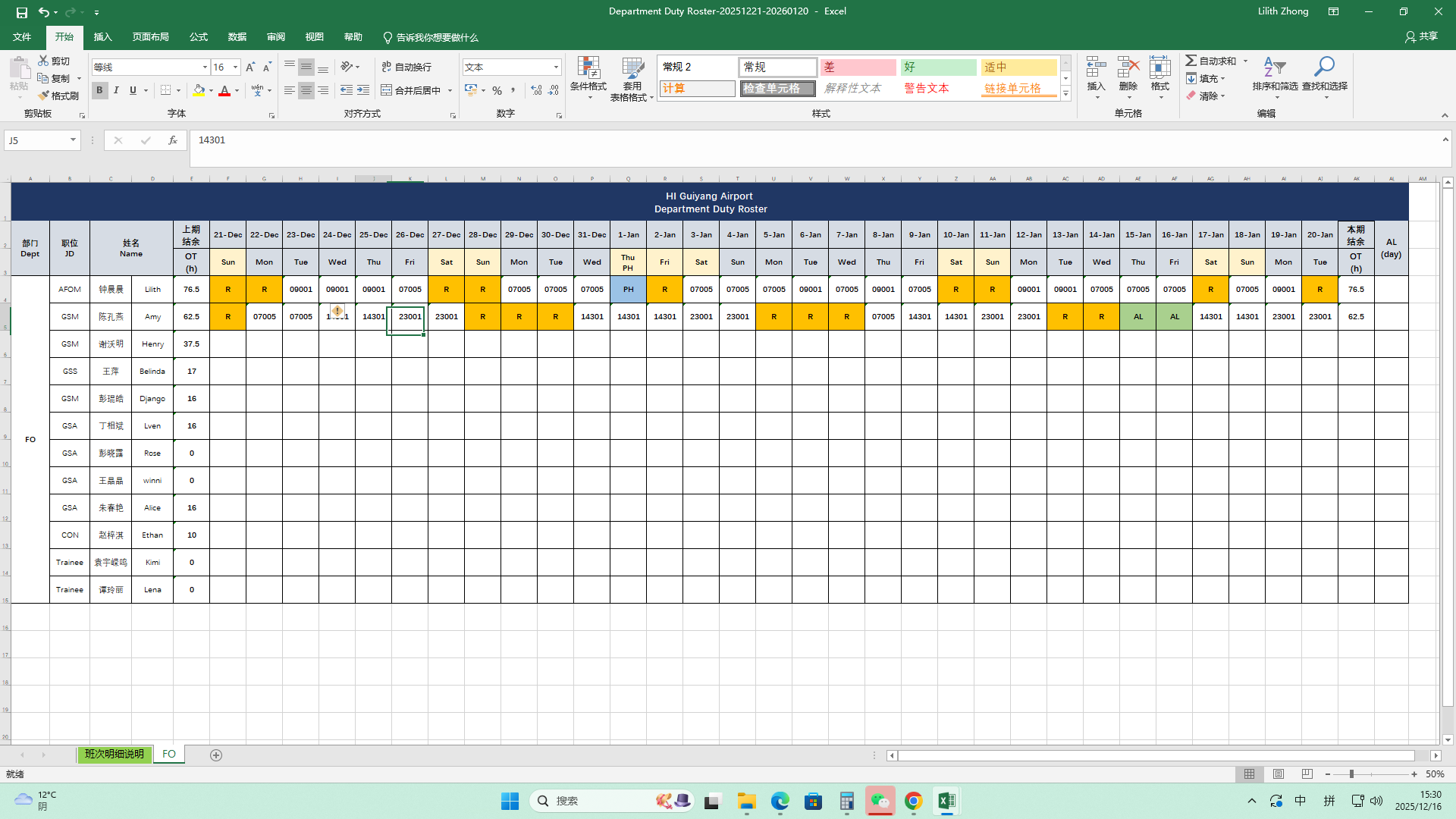1456x819 pixels.
Task: Click the Insert Function fx icon
Action: 173,140
